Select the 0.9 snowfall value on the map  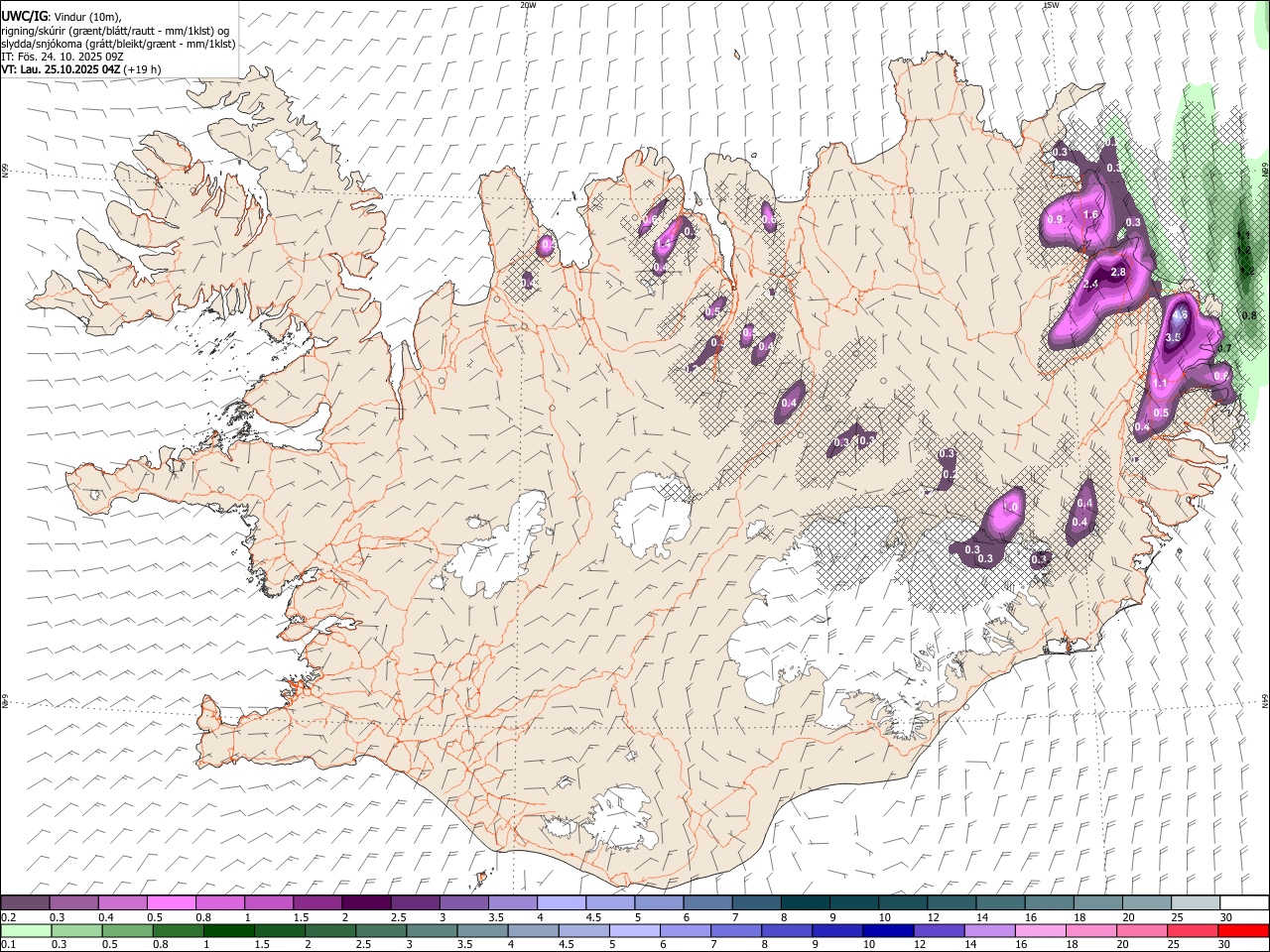(x=1056, y=219)
